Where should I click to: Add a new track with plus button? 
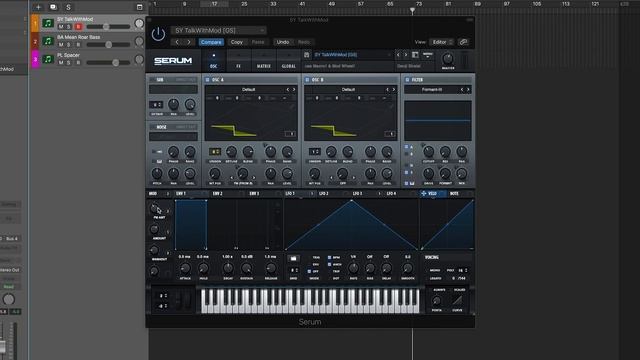[x=38, y=7]
